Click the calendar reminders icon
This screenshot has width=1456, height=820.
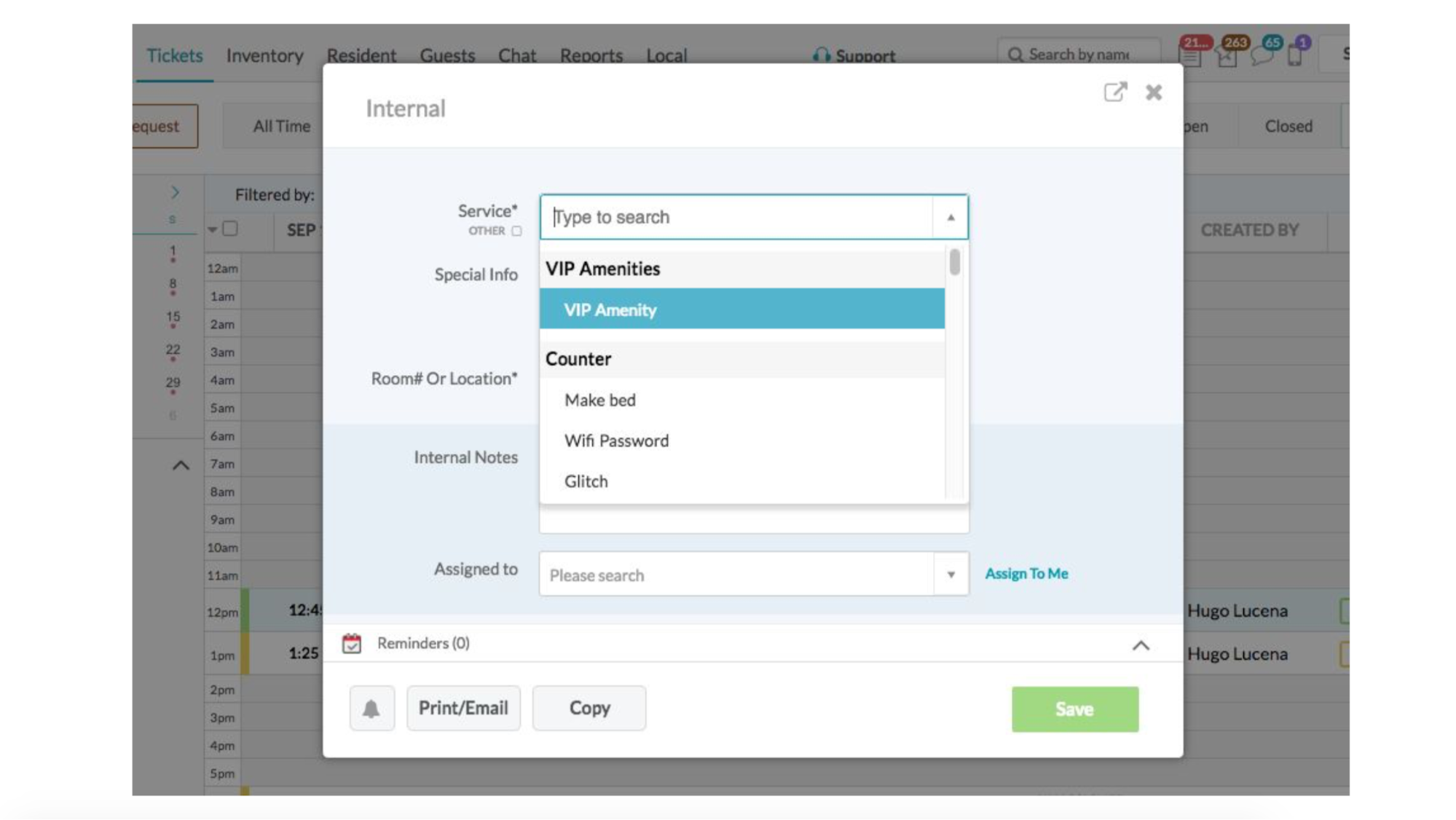351,643
